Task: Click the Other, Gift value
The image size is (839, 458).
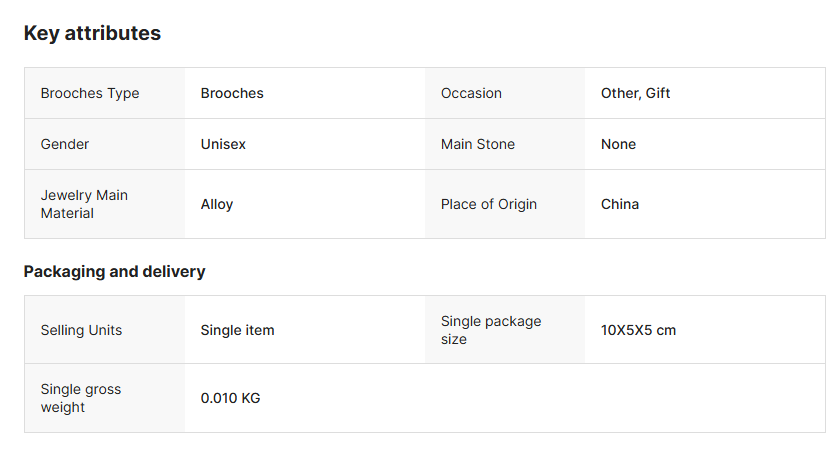Action: click(x=636, y=93)
